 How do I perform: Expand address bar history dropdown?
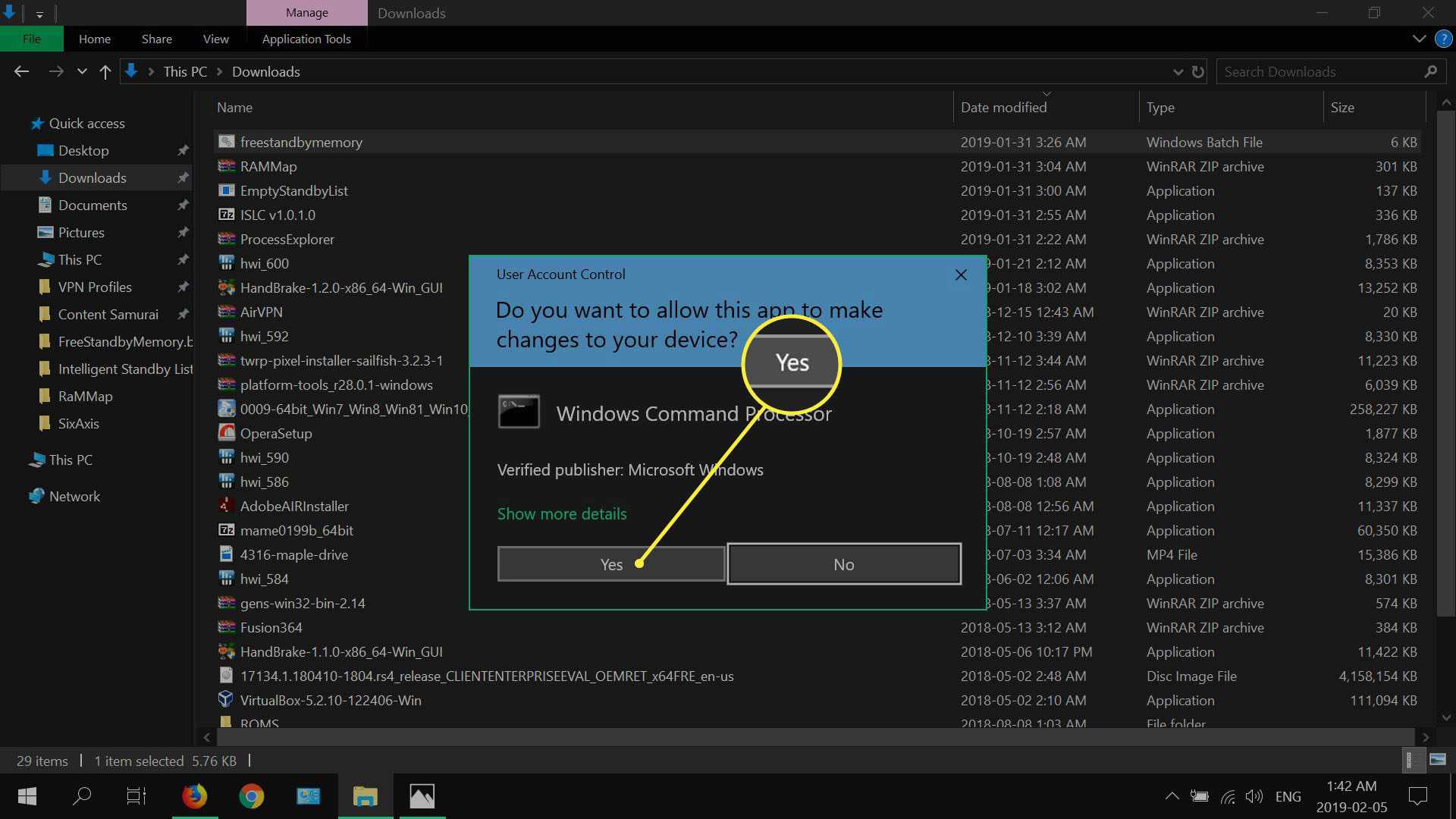click(x=1178, y=71)
